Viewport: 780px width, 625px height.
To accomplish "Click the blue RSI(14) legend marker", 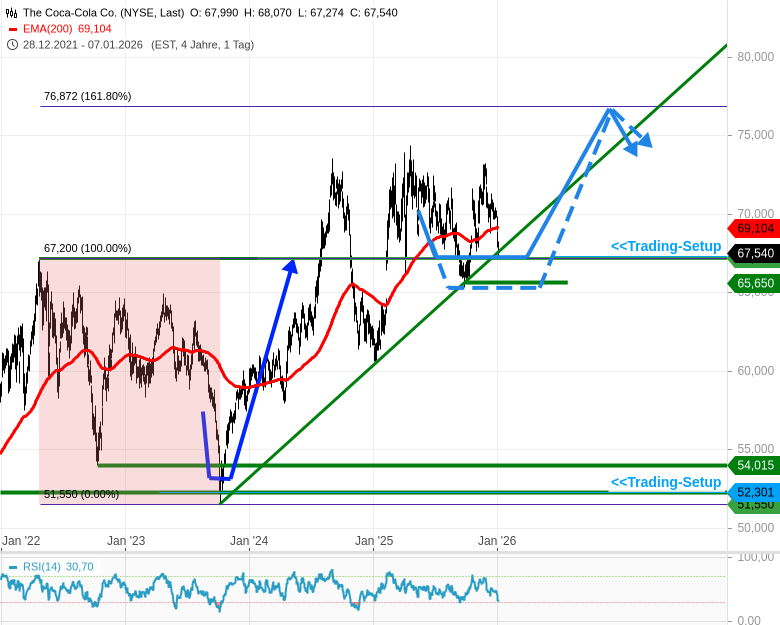I will coord(13,567).
